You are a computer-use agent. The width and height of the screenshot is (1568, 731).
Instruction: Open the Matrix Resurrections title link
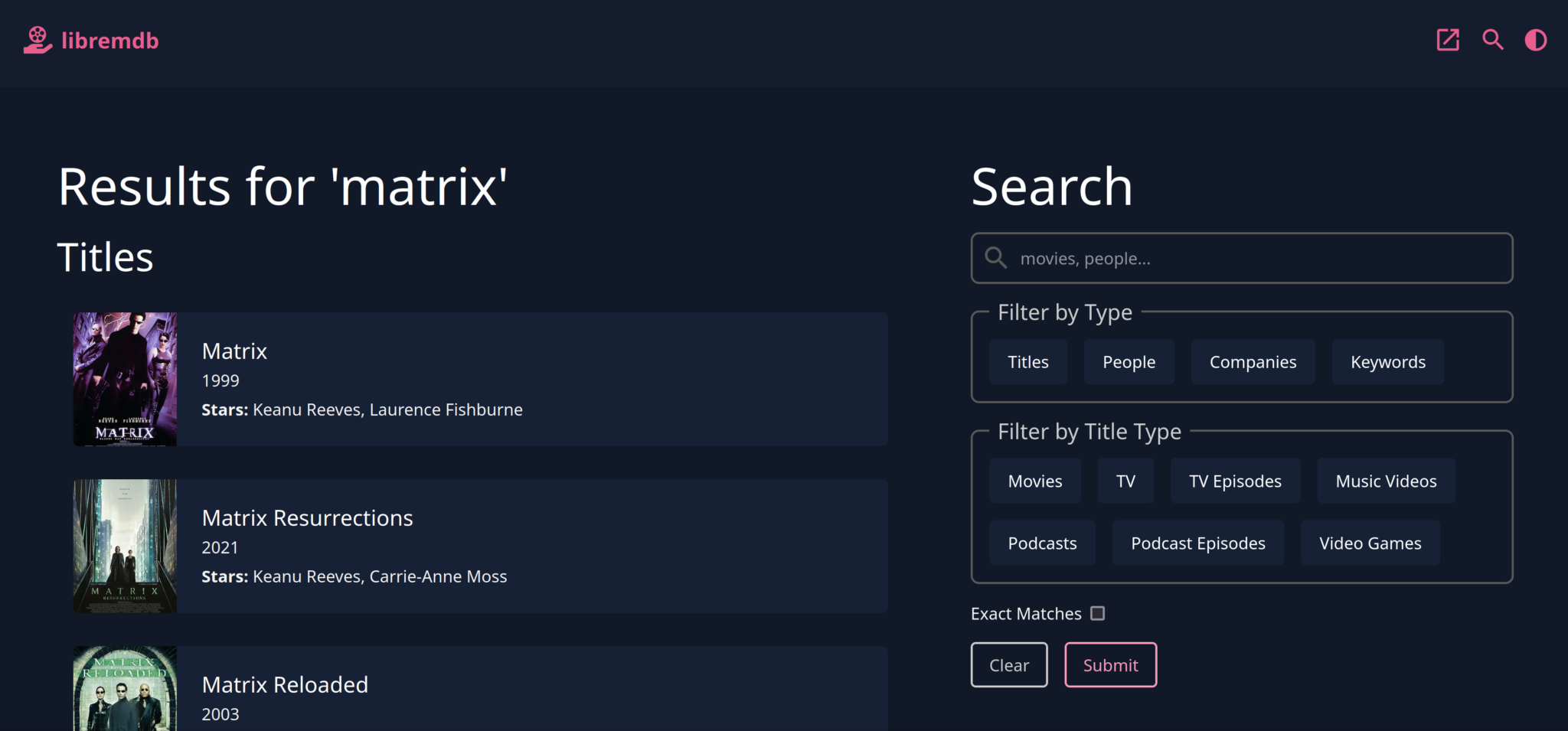[307, 518]
